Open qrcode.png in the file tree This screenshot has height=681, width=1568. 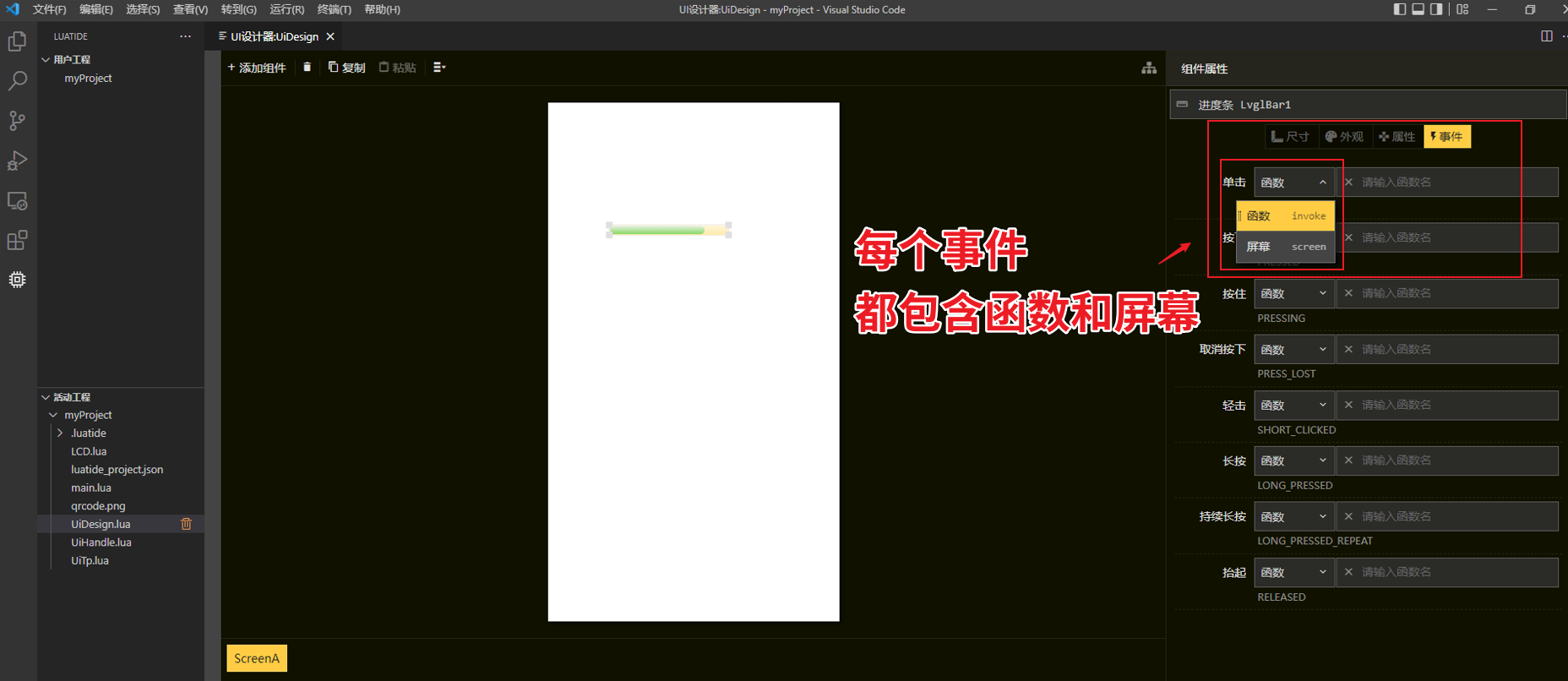point(98,506)
